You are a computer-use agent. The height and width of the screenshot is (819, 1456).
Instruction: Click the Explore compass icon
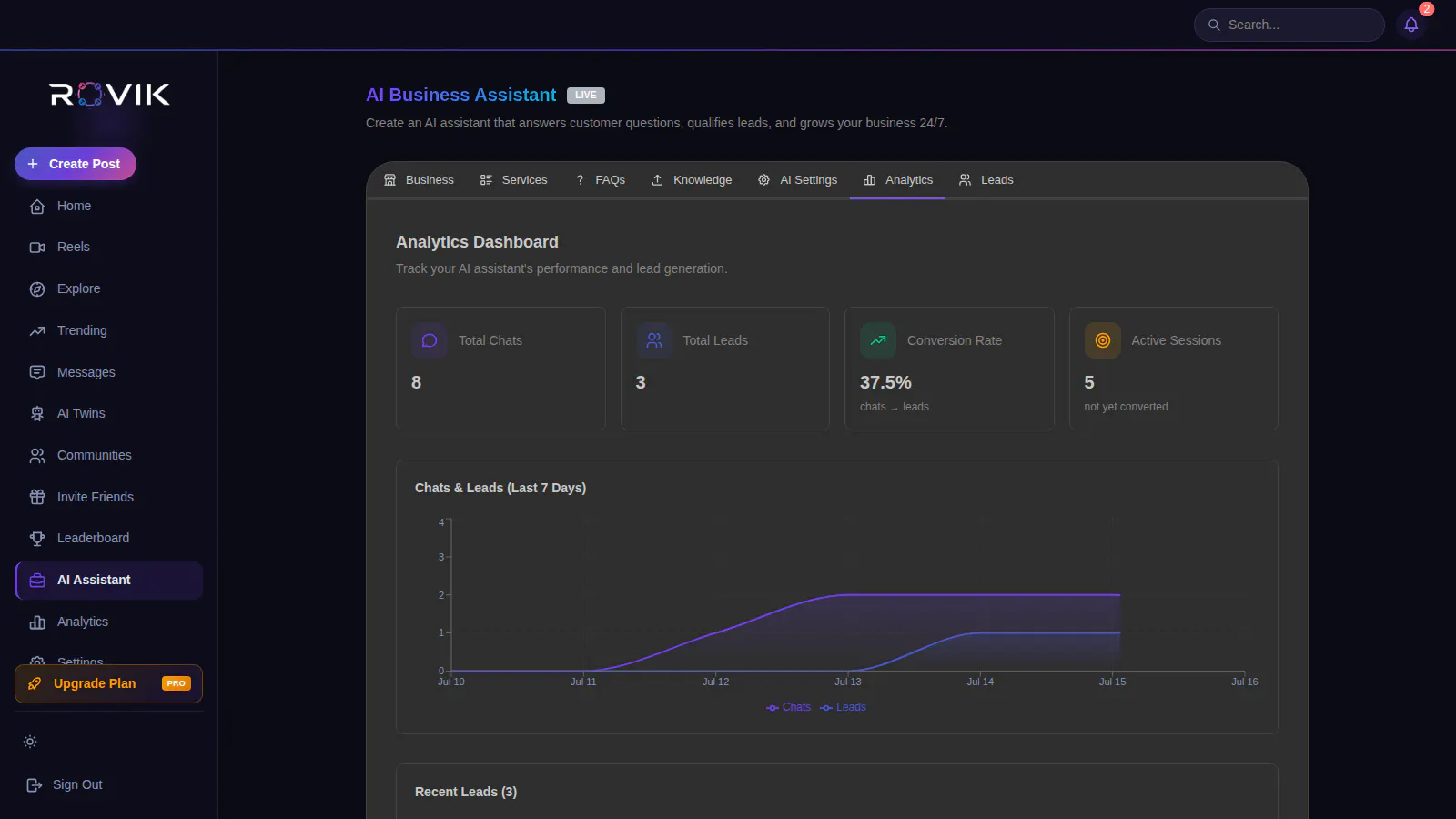[x=37, y=289]
